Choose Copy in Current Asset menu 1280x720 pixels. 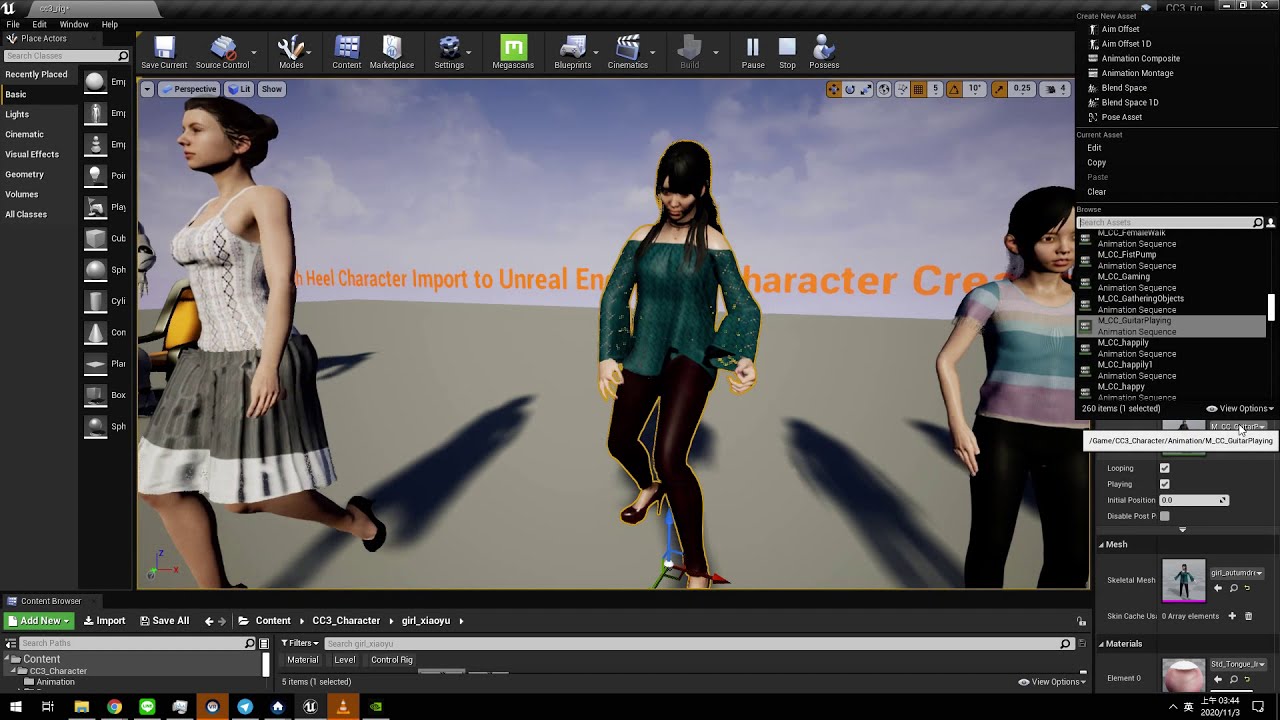tap(1097, 162)
